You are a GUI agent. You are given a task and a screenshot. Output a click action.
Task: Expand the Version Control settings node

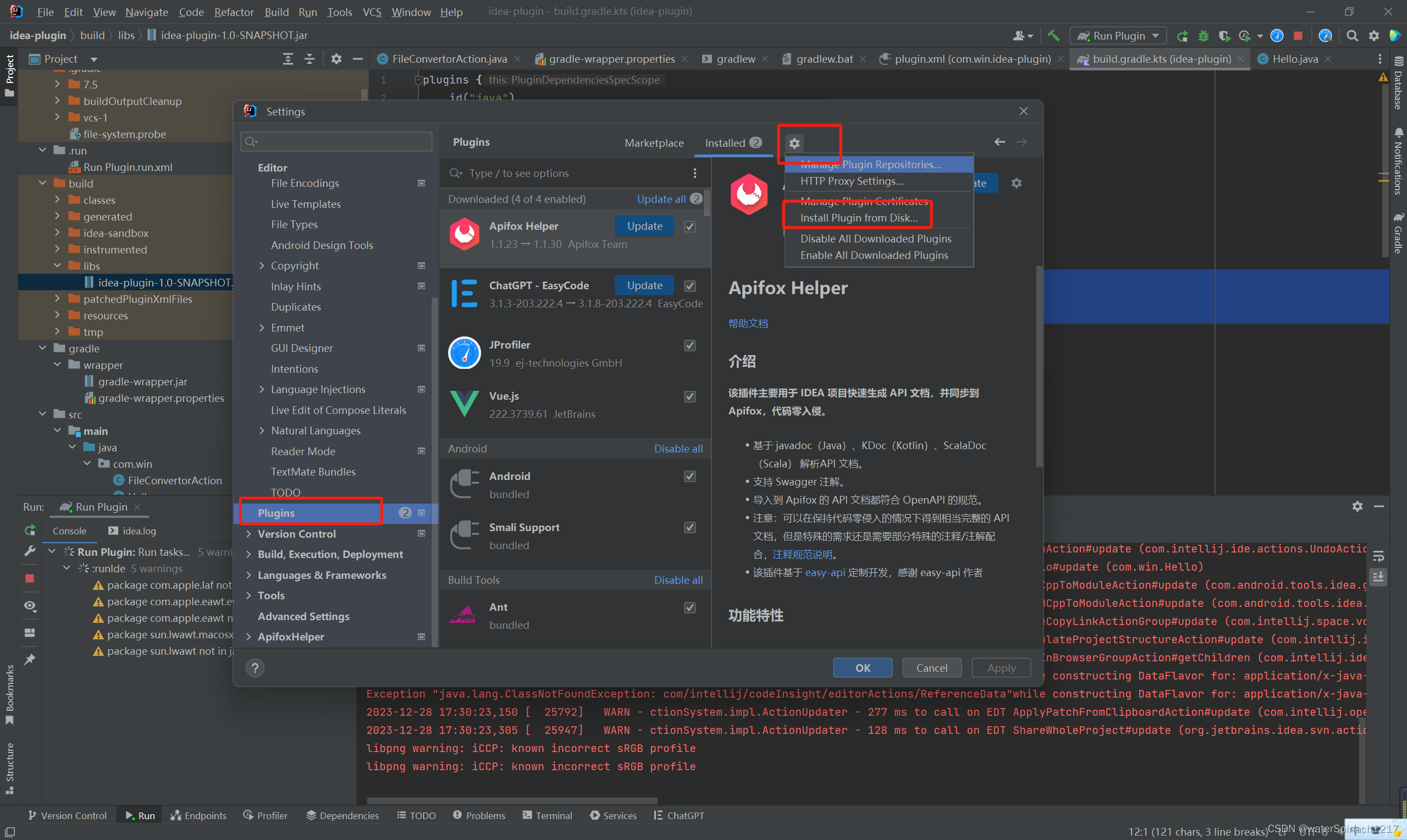point(249,534)
